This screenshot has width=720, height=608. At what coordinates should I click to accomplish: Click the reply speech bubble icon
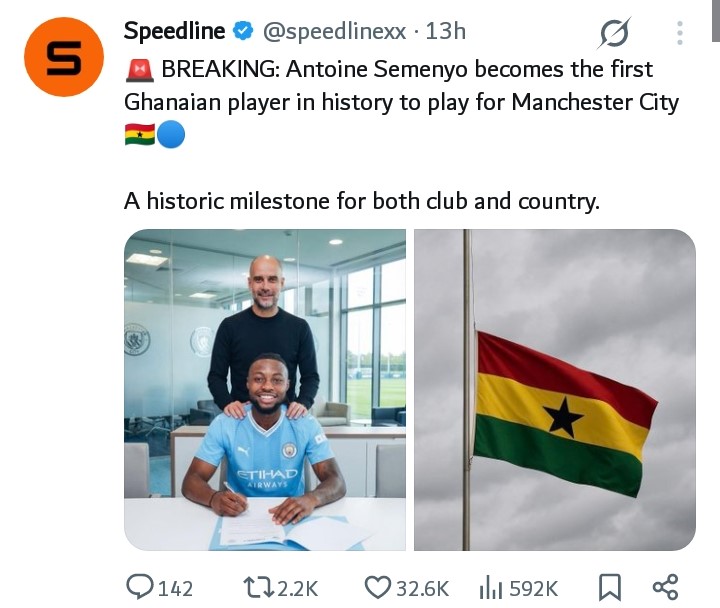[x=139, y=587]
